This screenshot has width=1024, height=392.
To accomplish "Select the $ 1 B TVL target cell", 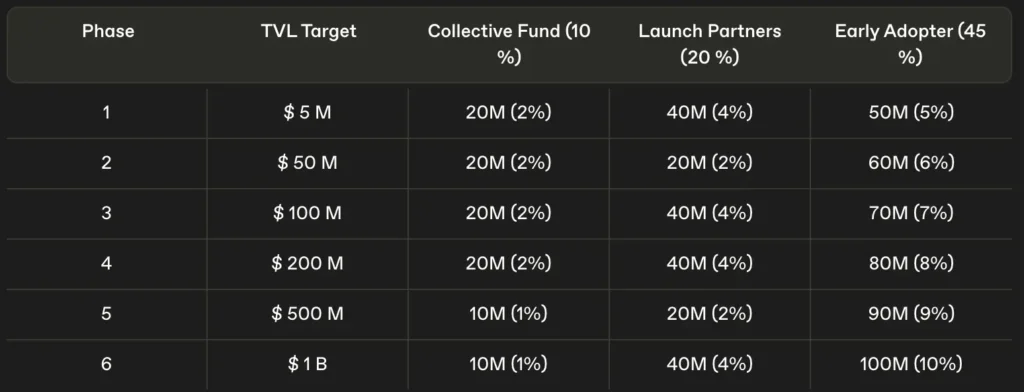I will tap(308, 365).
